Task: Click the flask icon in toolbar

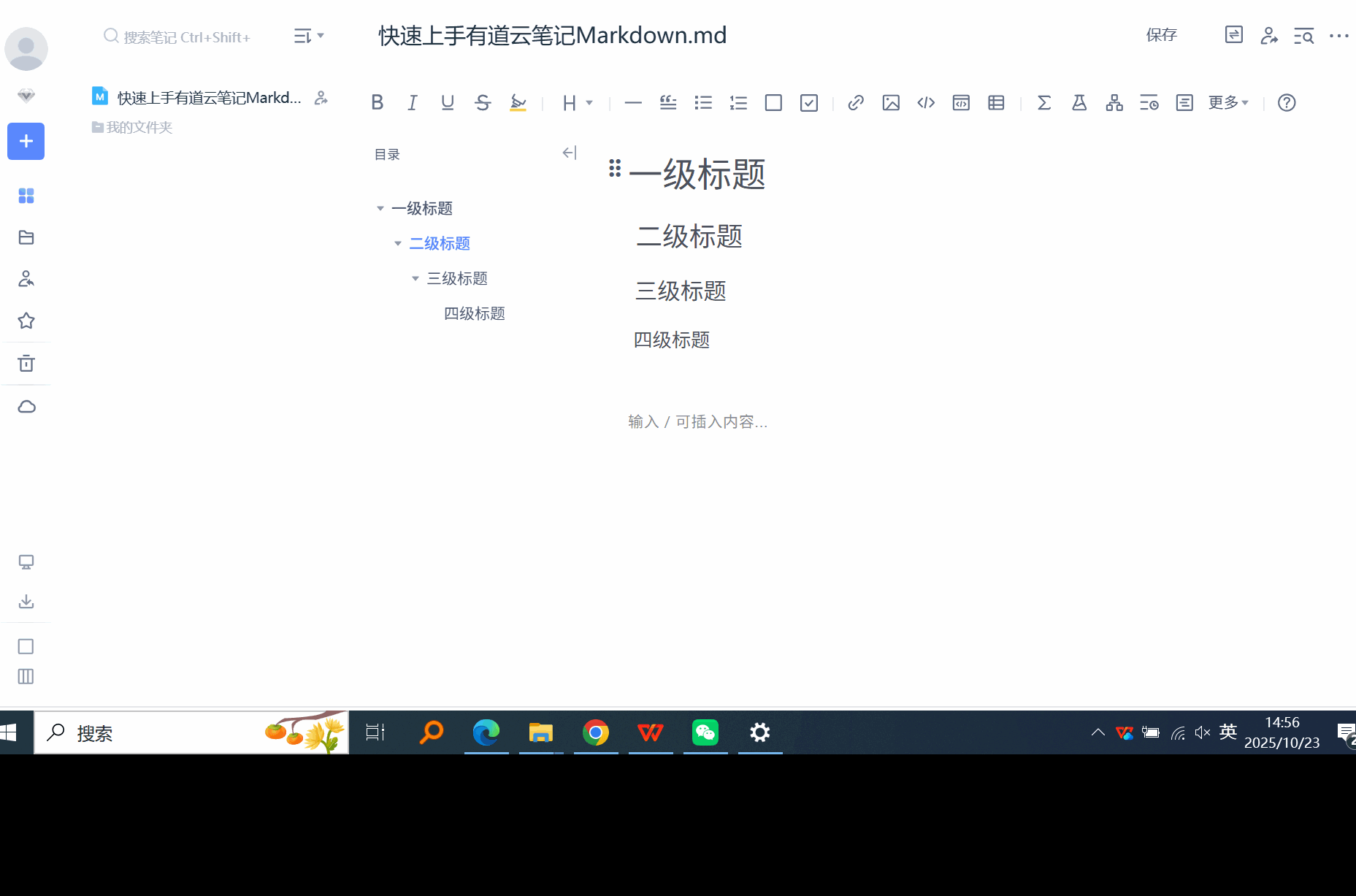Action: (x=1079, y=103)
